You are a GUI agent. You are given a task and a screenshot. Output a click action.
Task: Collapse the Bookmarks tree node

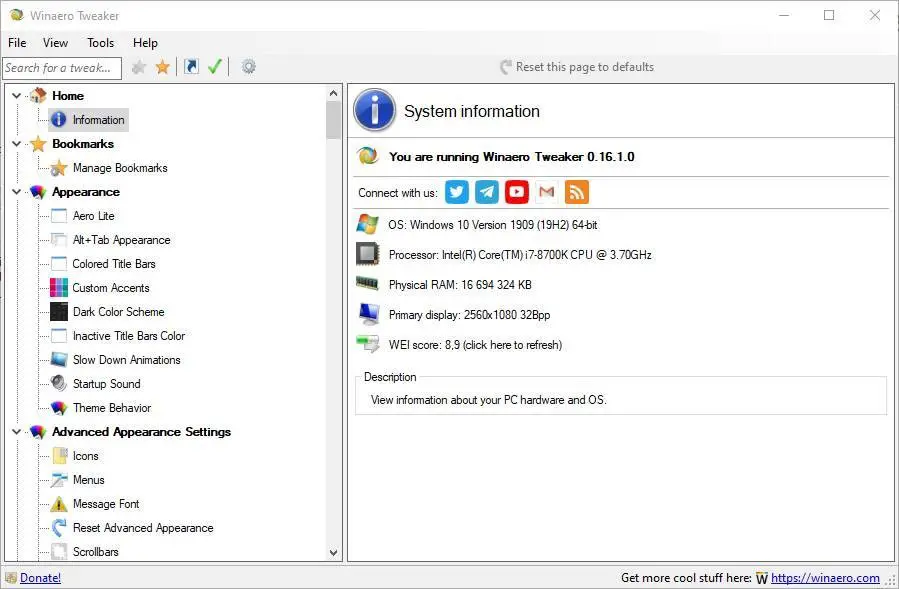pos(17,144)
